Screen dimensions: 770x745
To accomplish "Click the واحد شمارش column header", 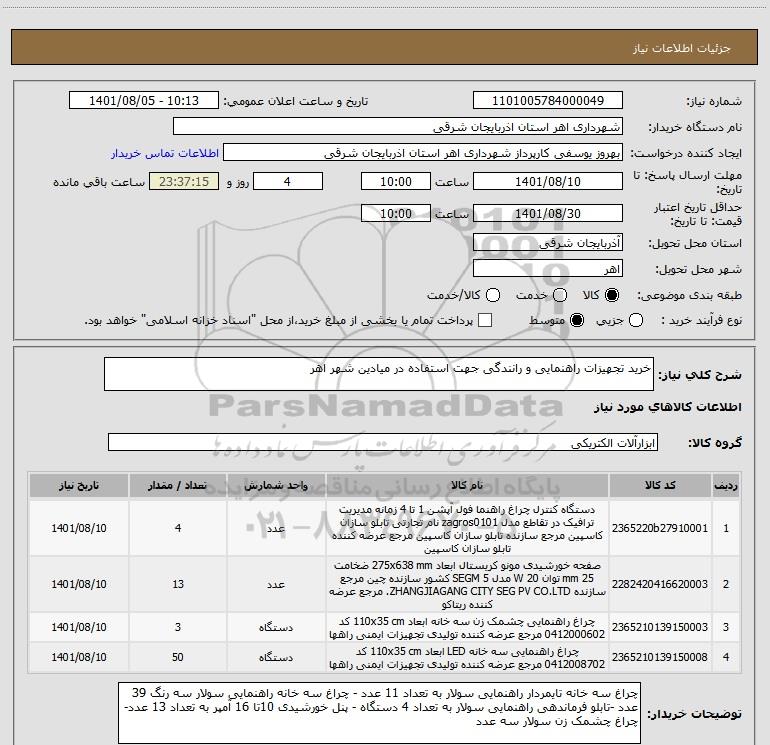I will click(x=276, y=485).
